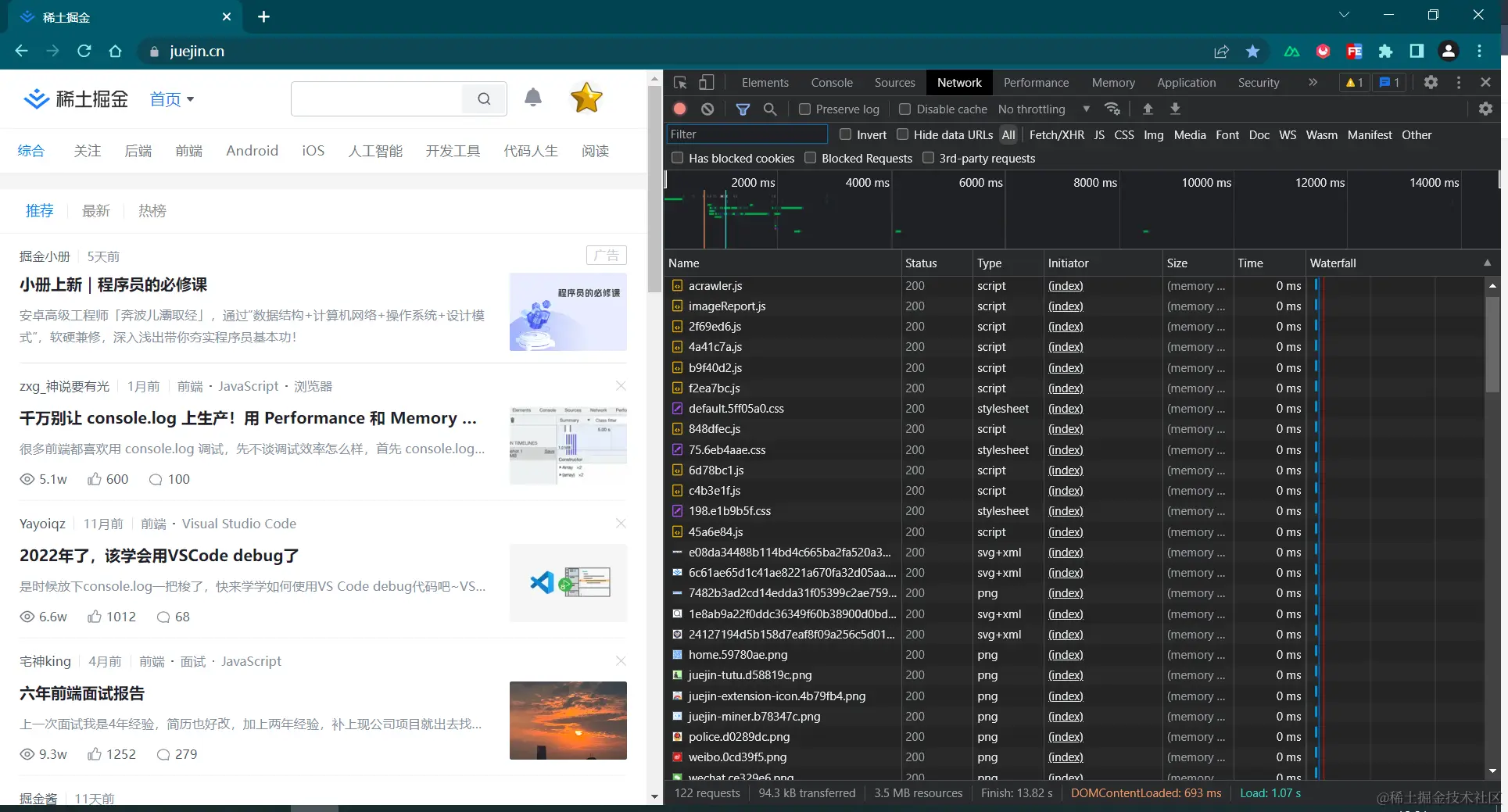
Task: Open the No throttling dropdown
Action: point(1044,109)
